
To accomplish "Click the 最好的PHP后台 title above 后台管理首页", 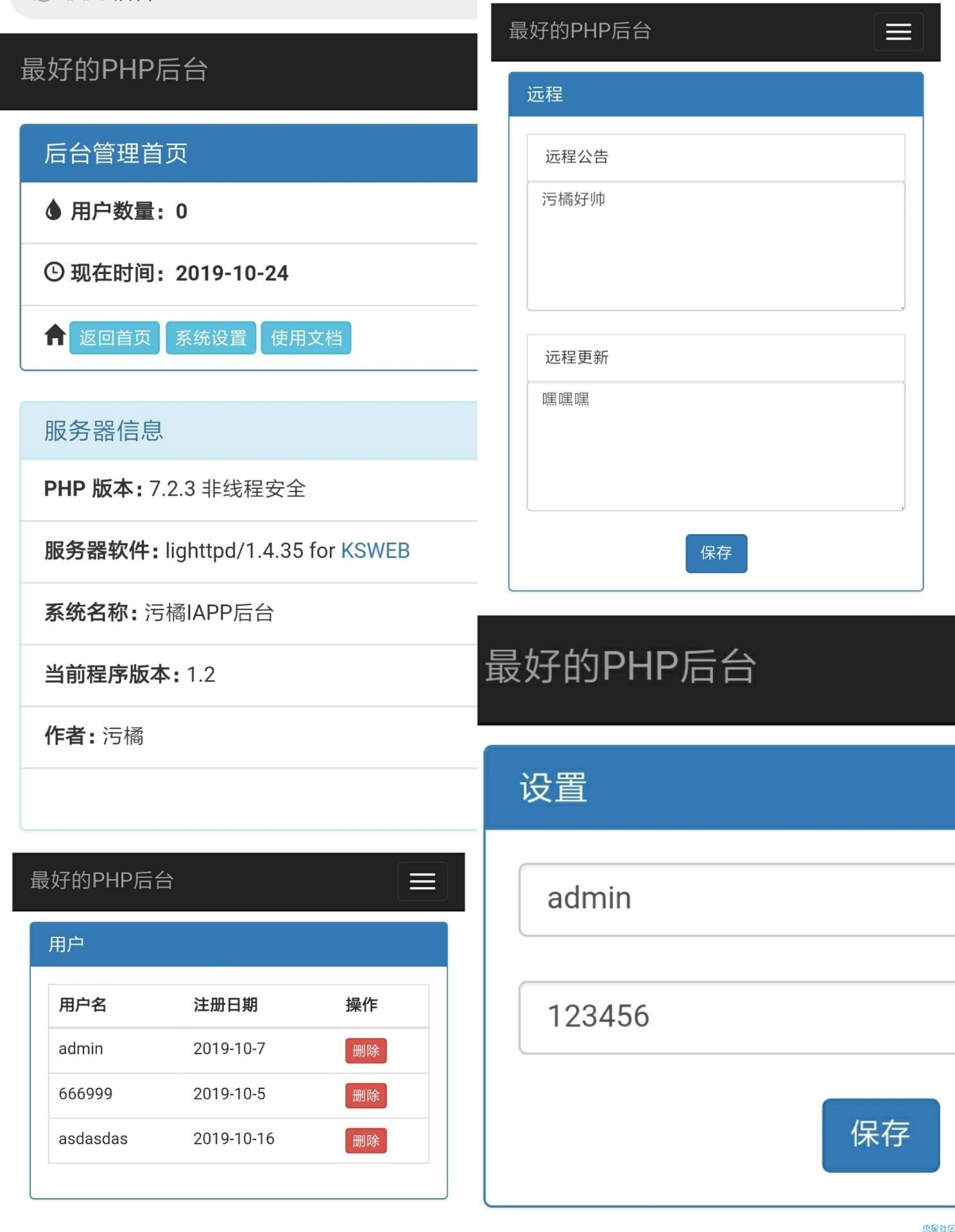I will click(114, 70).
